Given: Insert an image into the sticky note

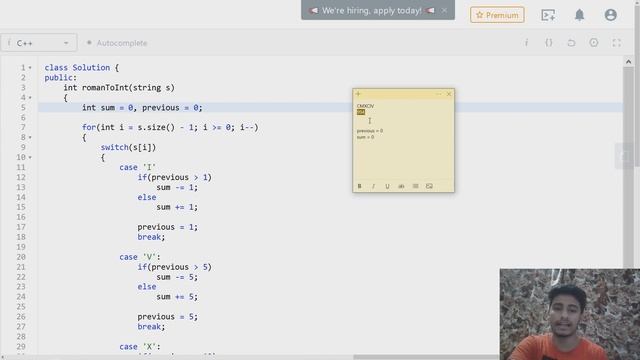Looking at the screenshot, I should pos(429,186).
